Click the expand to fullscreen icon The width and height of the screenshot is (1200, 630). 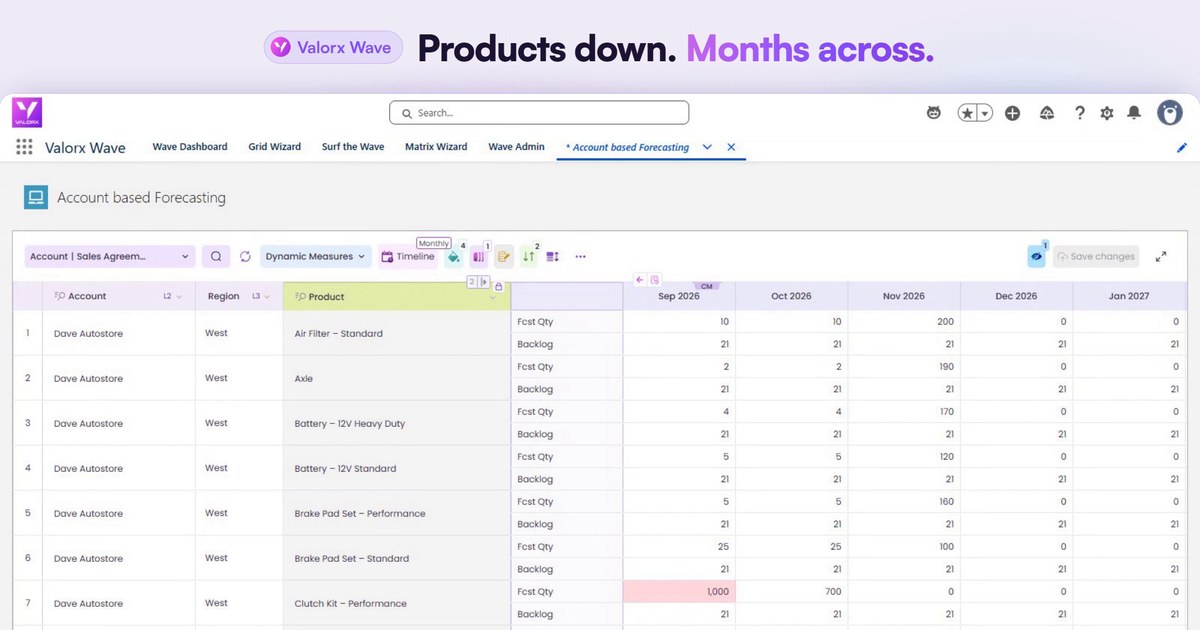click(1161, 257)
